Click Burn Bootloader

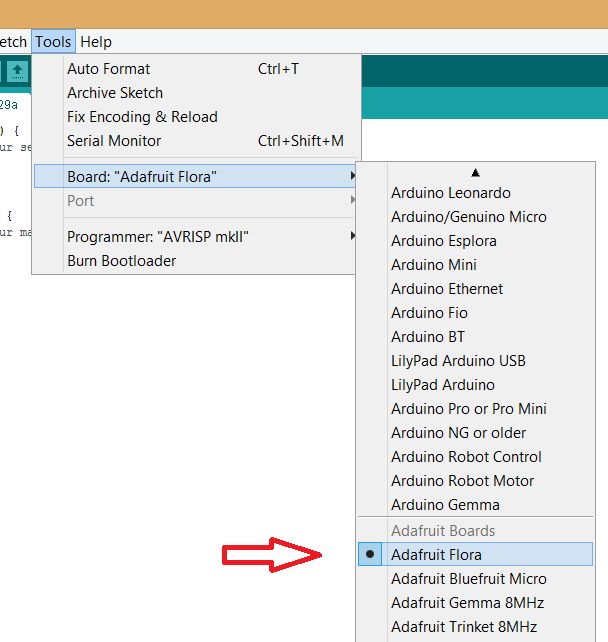click(196, 261)
